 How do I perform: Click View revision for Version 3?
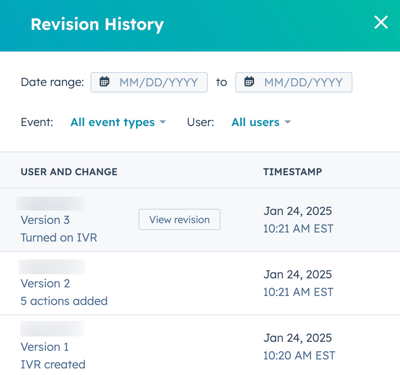179,219
